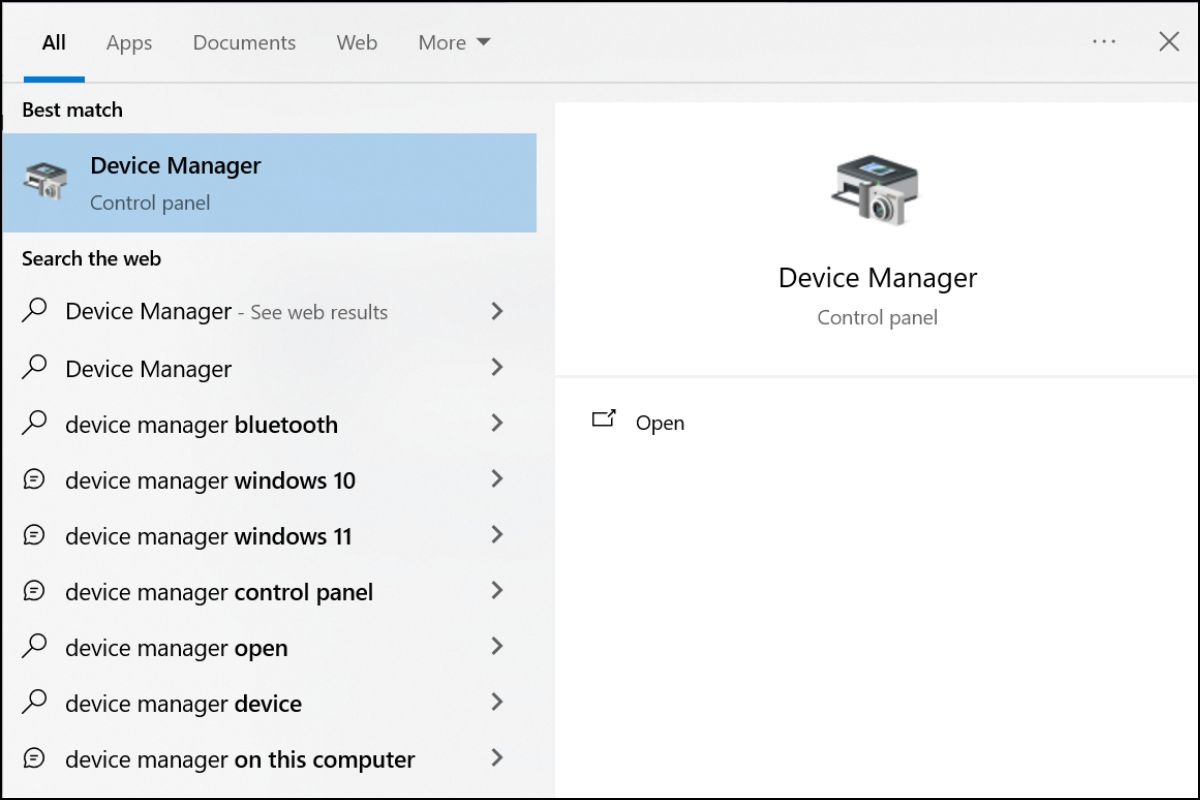Expand arrow for second 'Device Manager' web suggestion
This screenshot has width=1200, height=800.
point(497,368)
